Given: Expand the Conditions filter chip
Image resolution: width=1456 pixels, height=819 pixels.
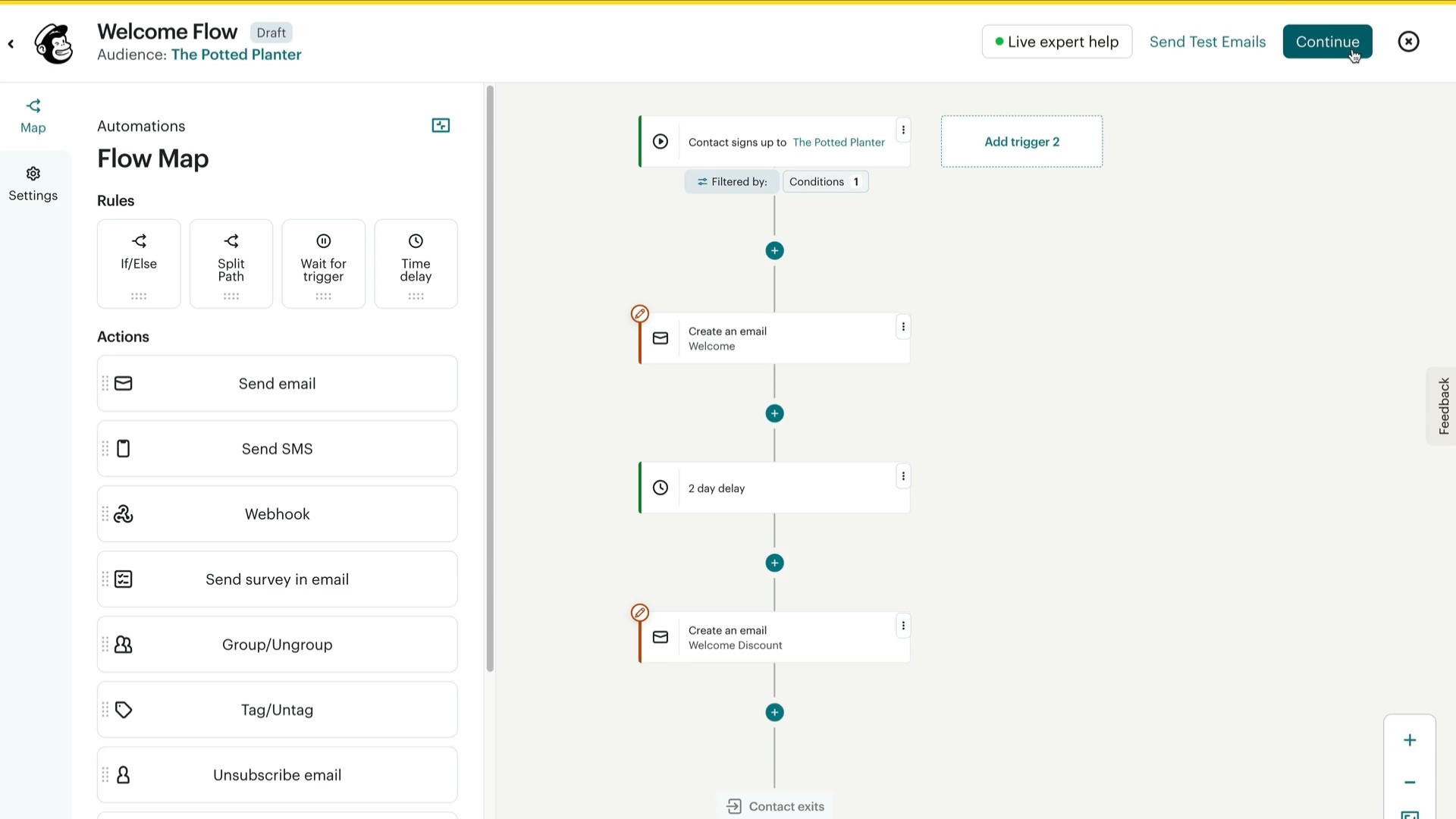Looking at the screenshot, I should coord(825,181).
